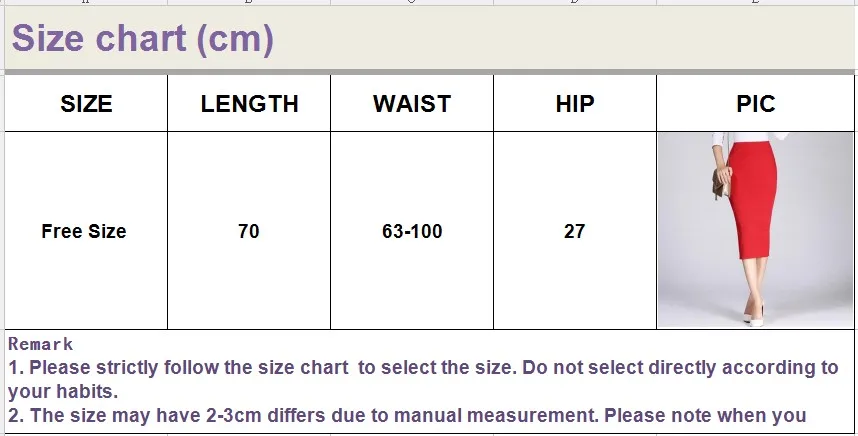The width and height of the screenshot is (858, 436).
Task: Click the 'your habits.' text line
Action: click(63, 391)
